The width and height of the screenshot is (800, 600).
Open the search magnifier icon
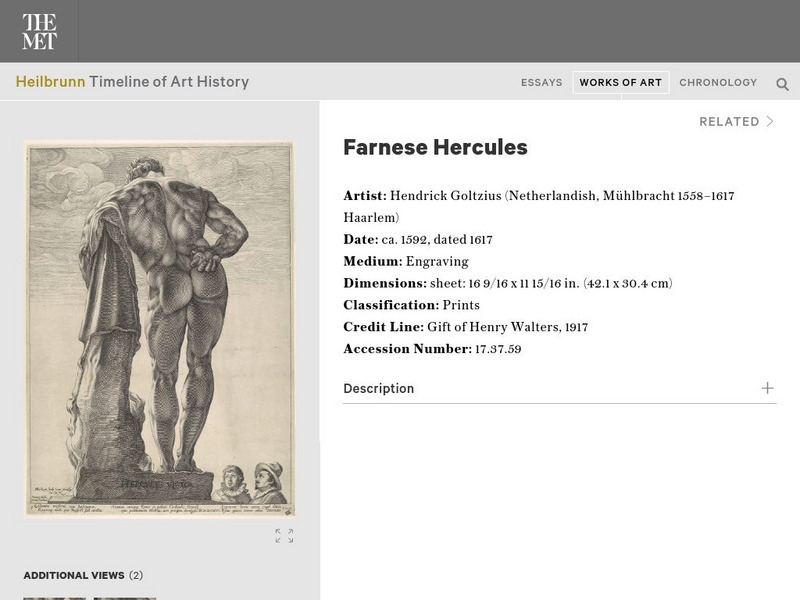(x=782, y=84)
